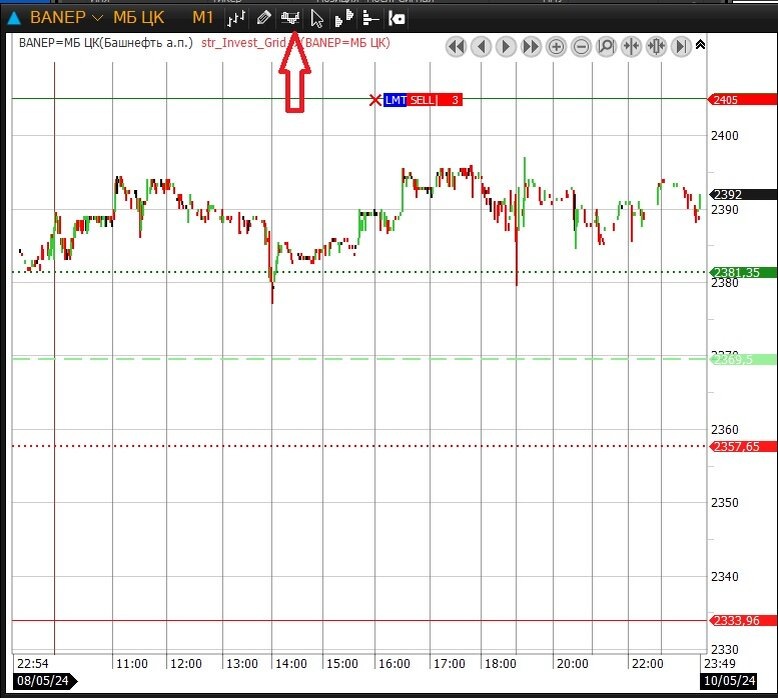Screen dimensions: 778x698
Task: Fast-forward the chart (double right arrows)
Action: 531,47
